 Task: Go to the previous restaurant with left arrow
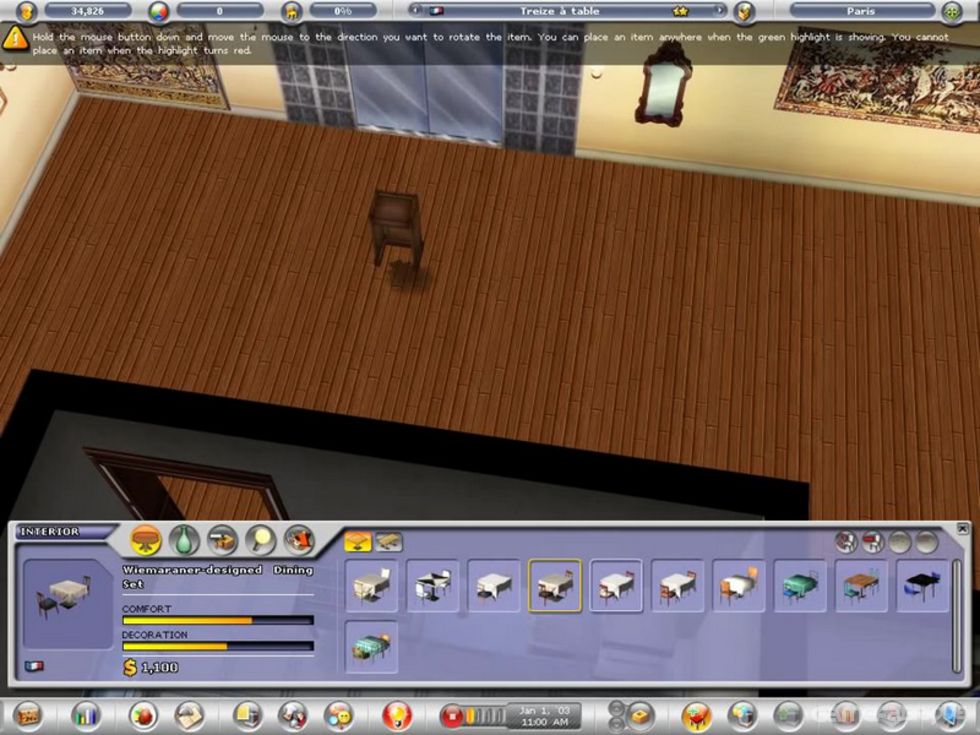pos(415,11)
